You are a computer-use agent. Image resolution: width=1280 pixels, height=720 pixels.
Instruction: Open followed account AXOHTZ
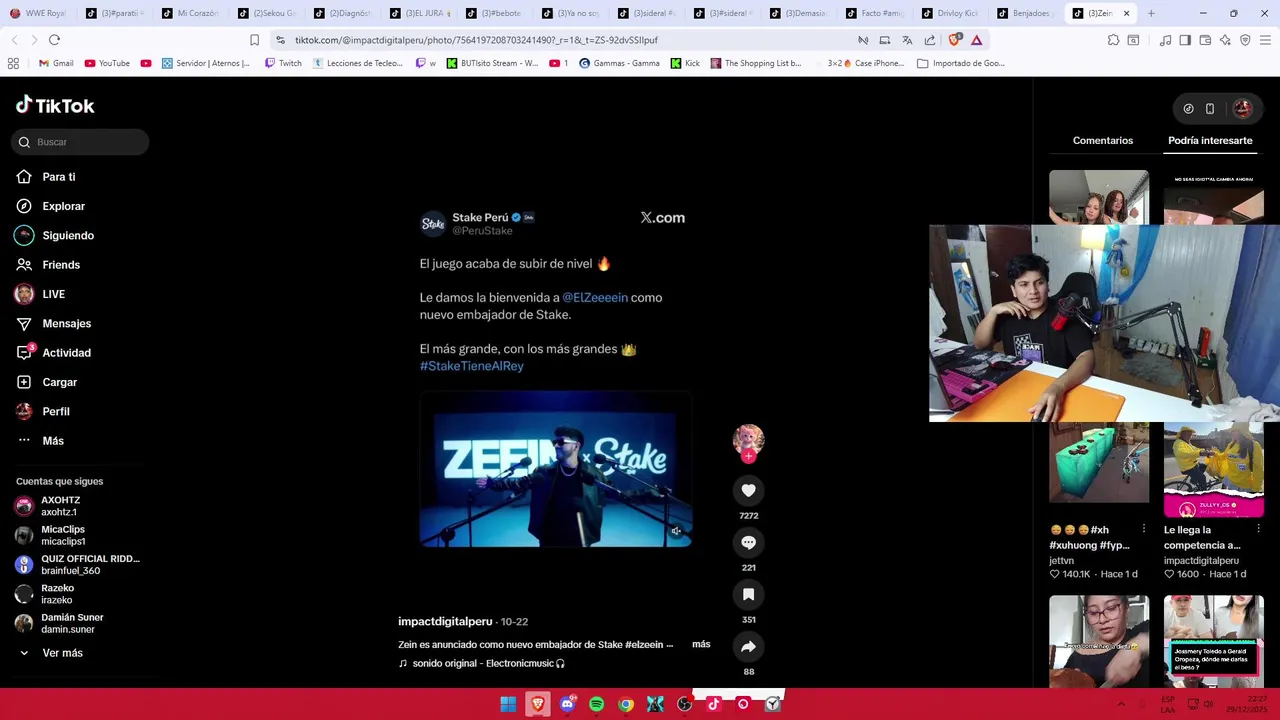point(60,506)
